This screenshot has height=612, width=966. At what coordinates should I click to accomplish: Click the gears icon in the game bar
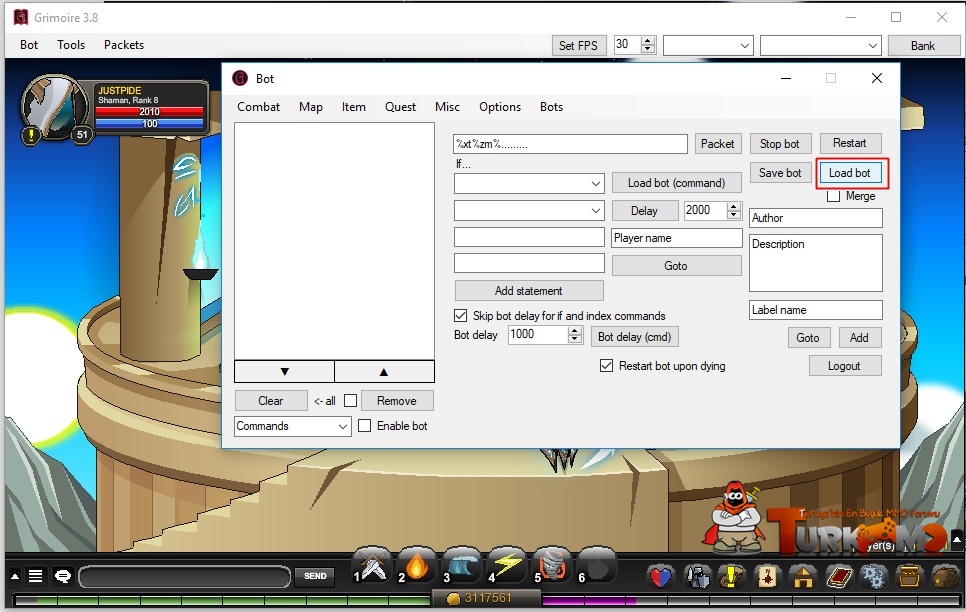point(872,577)
